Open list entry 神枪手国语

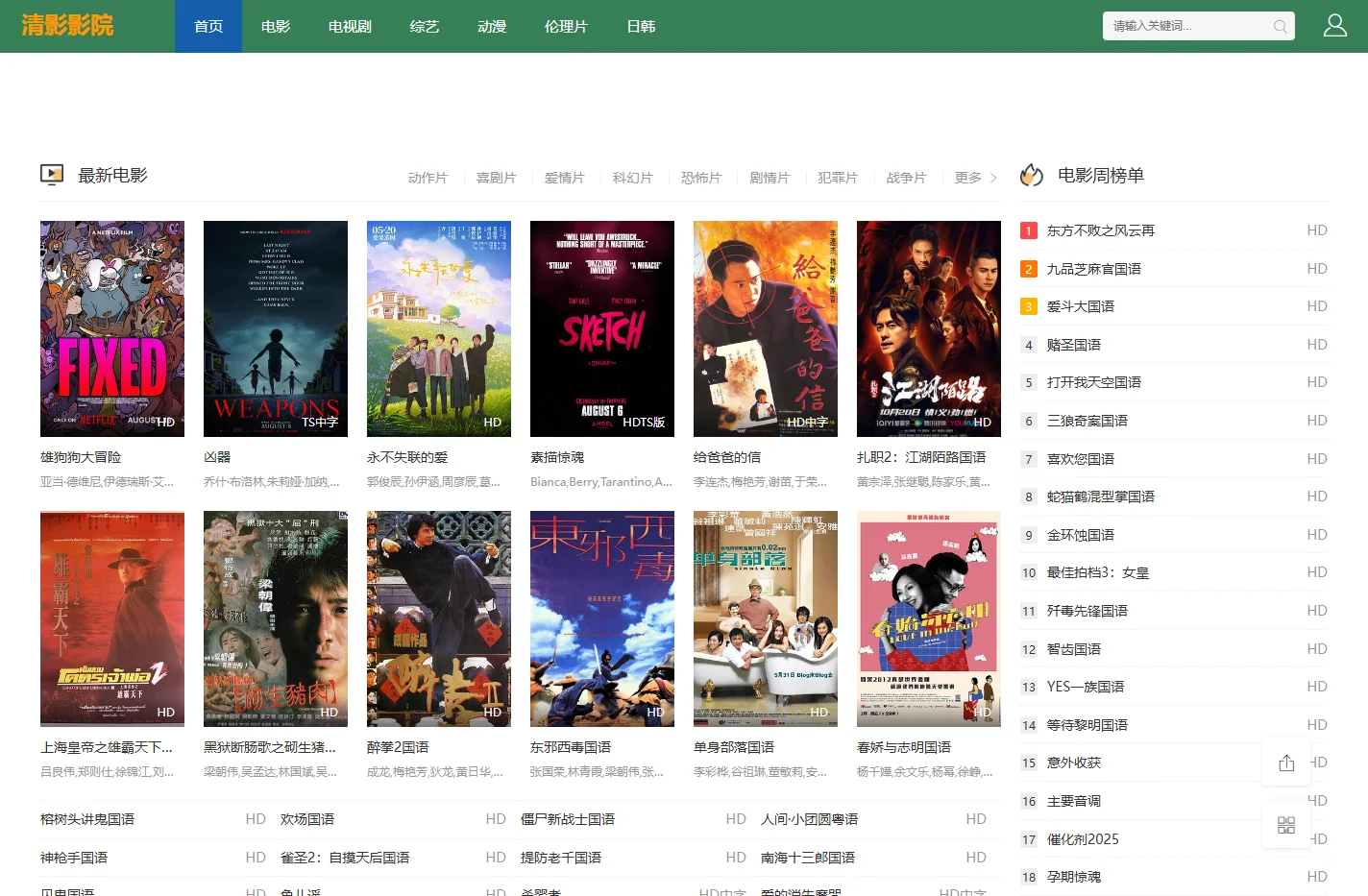point(74,858)
